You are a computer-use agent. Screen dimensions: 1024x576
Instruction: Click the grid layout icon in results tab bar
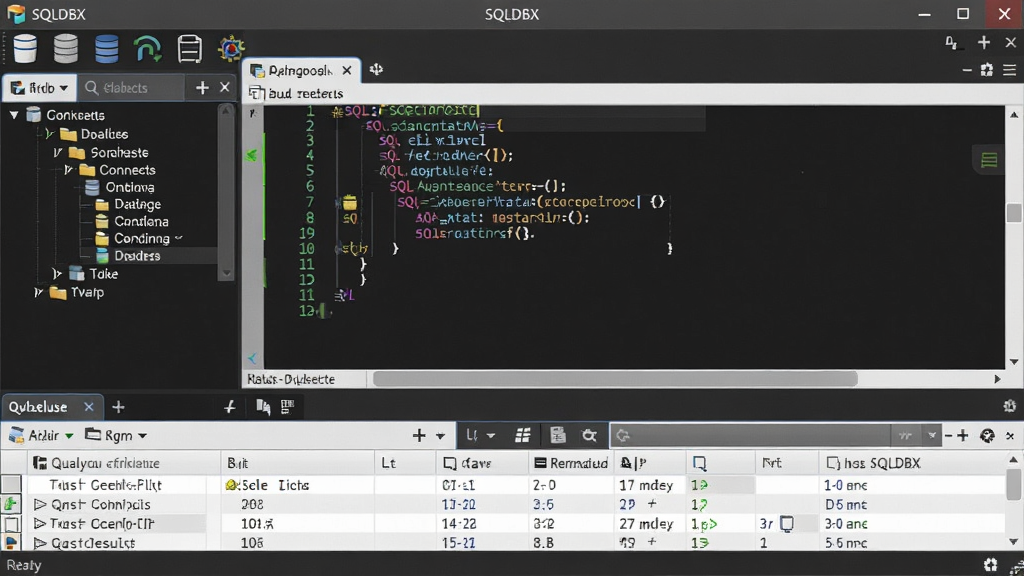tap(287, 407)
